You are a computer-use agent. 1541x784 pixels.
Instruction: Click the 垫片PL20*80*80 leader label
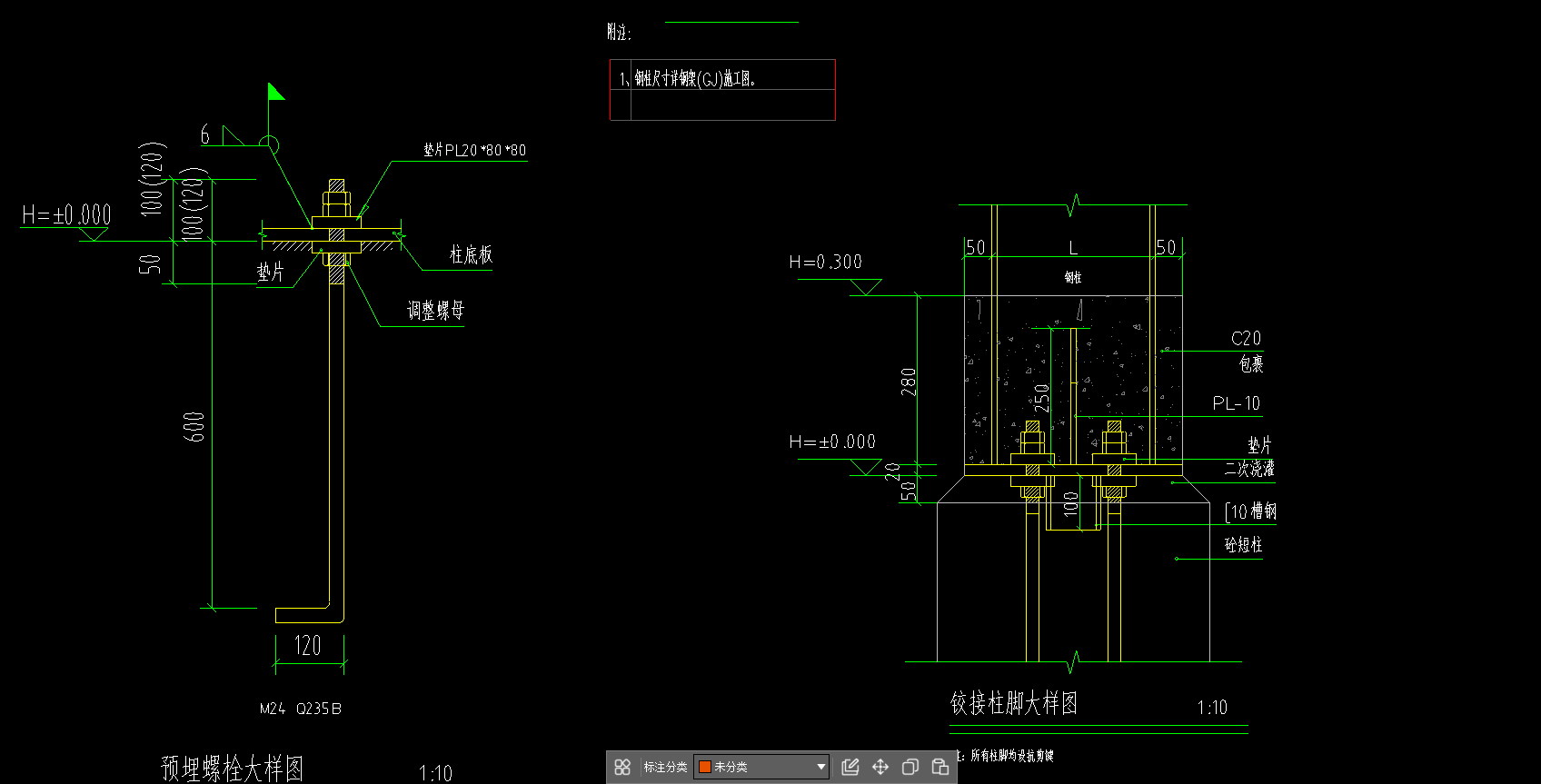click(474, 150)
